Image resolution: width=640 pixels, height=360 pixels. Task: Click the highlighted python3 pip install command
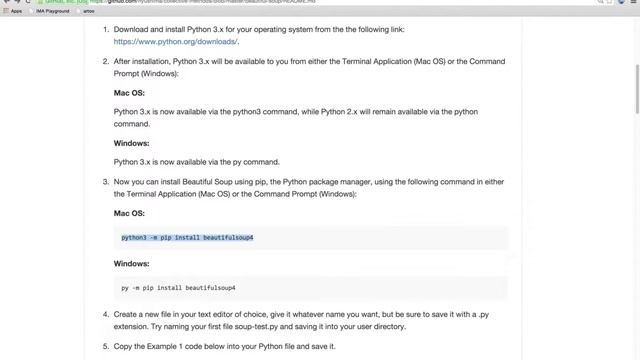click(x=187, y=238)
